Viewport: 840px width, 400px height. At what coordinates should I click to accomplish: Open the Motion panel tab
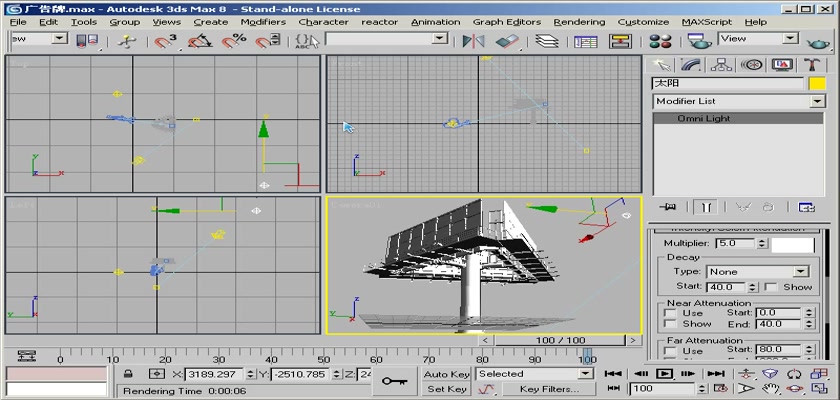[751, 64]
